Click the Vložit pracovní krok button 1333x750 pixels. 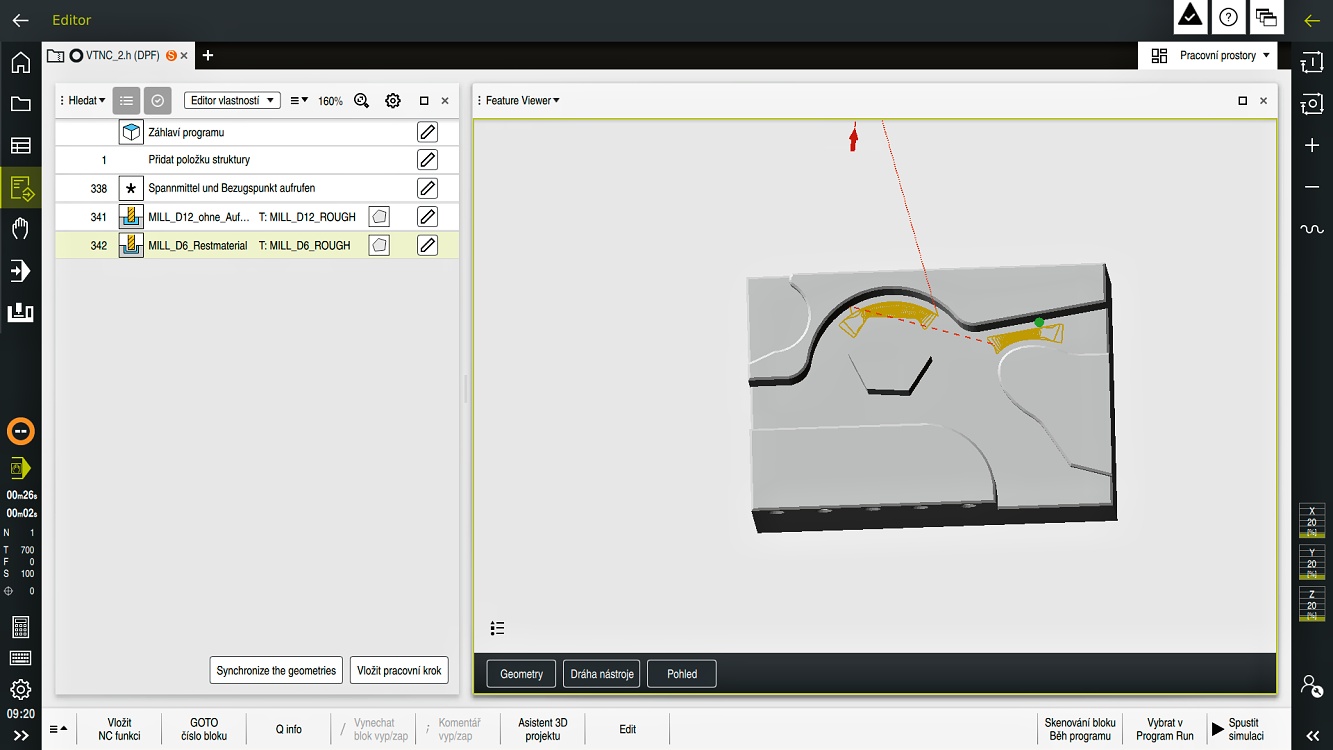click(399, 670)
